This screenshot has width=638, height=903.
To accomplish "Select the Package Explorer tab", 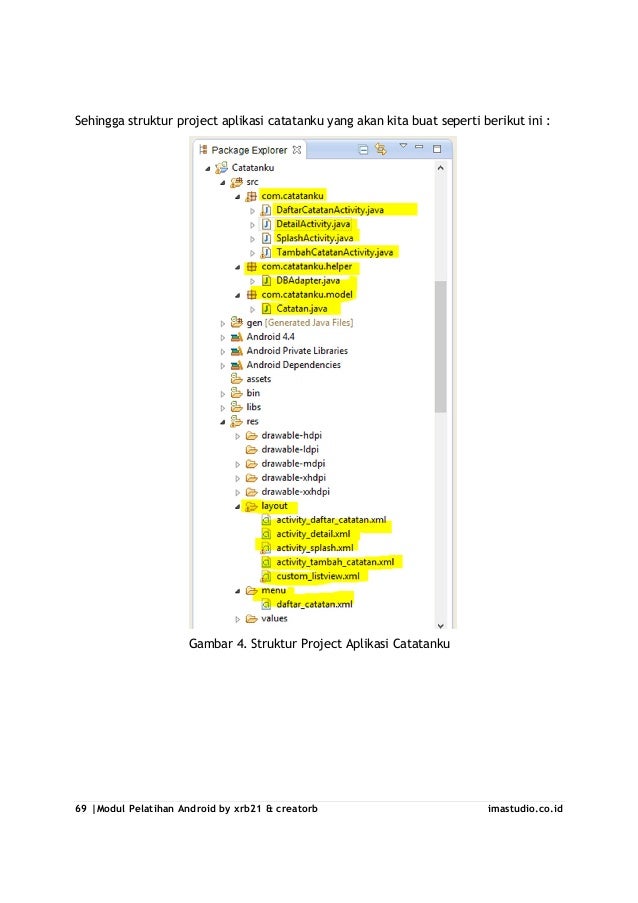I will [249, 150].
